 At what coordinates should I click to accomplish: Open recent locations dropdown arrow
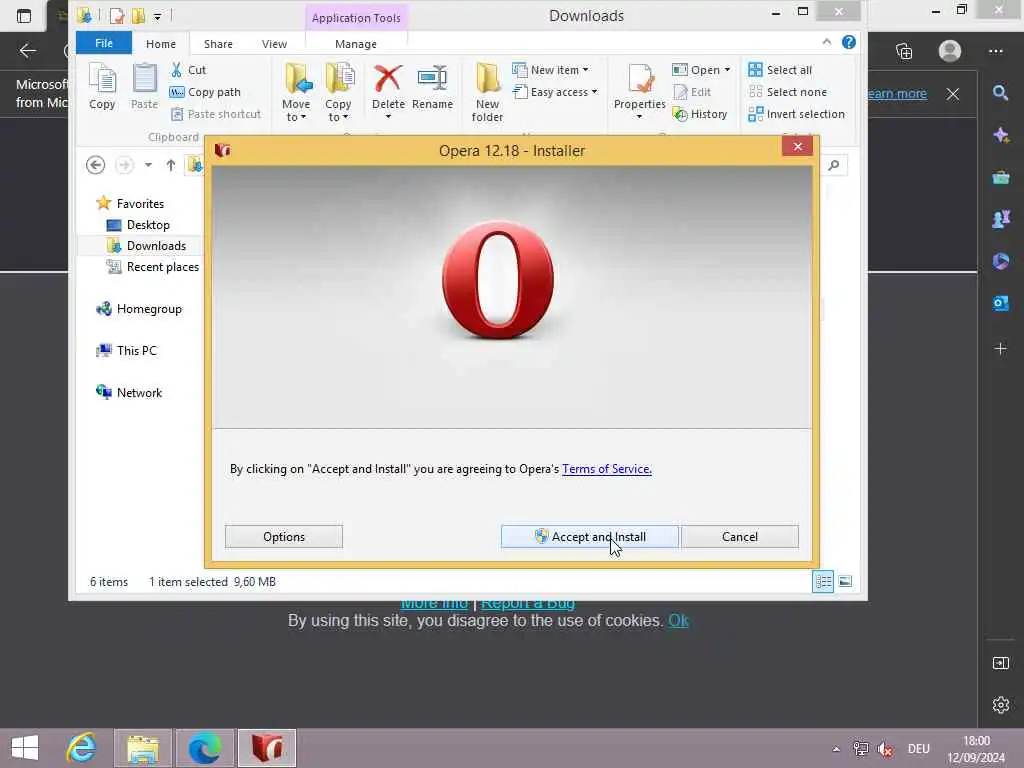[x=148, y=165]
